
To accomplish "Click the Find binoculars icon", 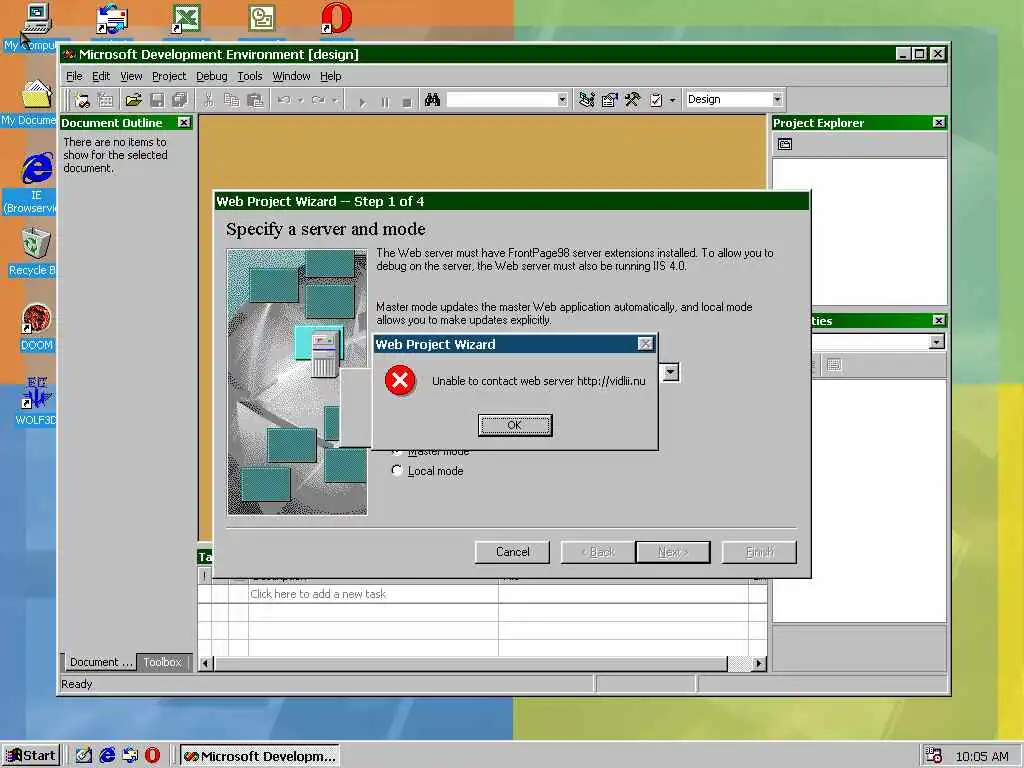I will click(432, 100).
